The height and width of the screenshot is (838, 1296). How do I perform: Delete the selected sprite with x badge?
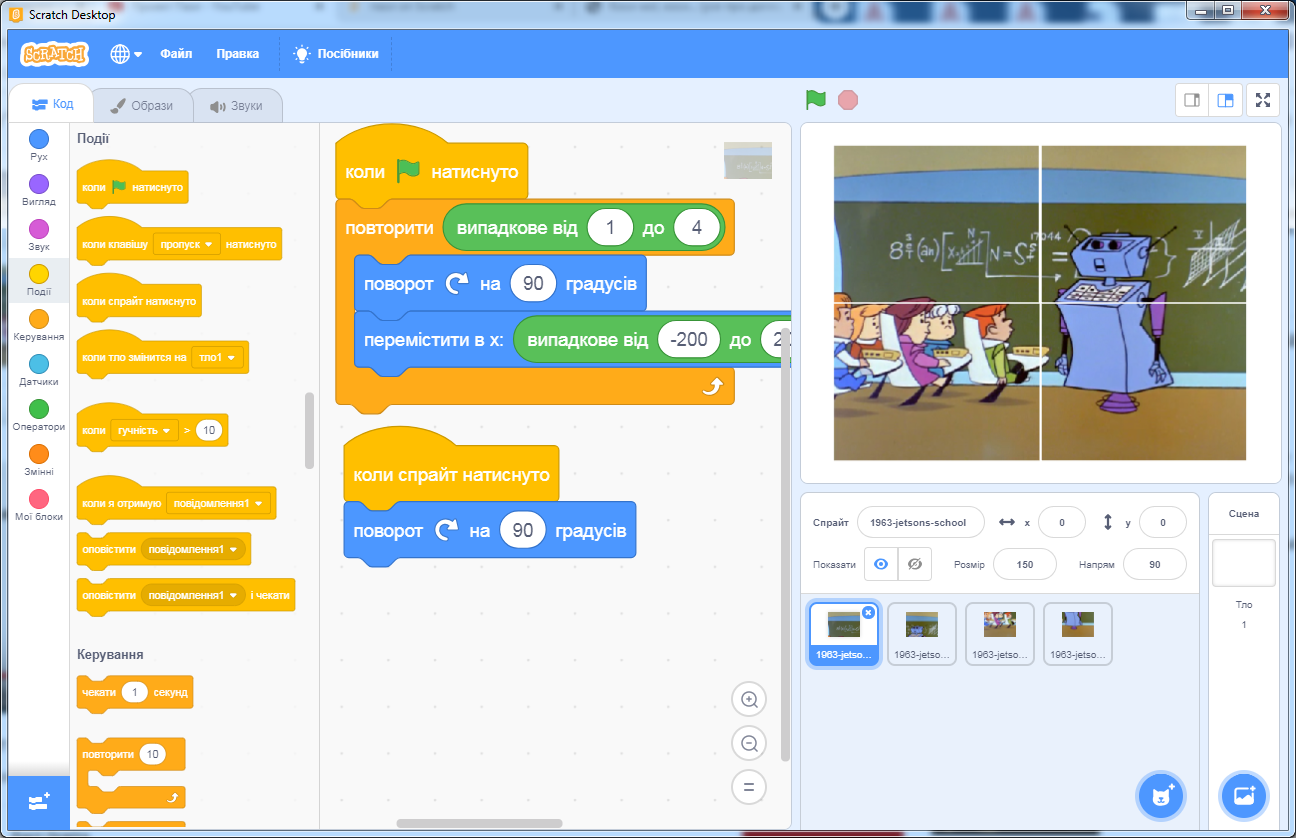point(868,612)
